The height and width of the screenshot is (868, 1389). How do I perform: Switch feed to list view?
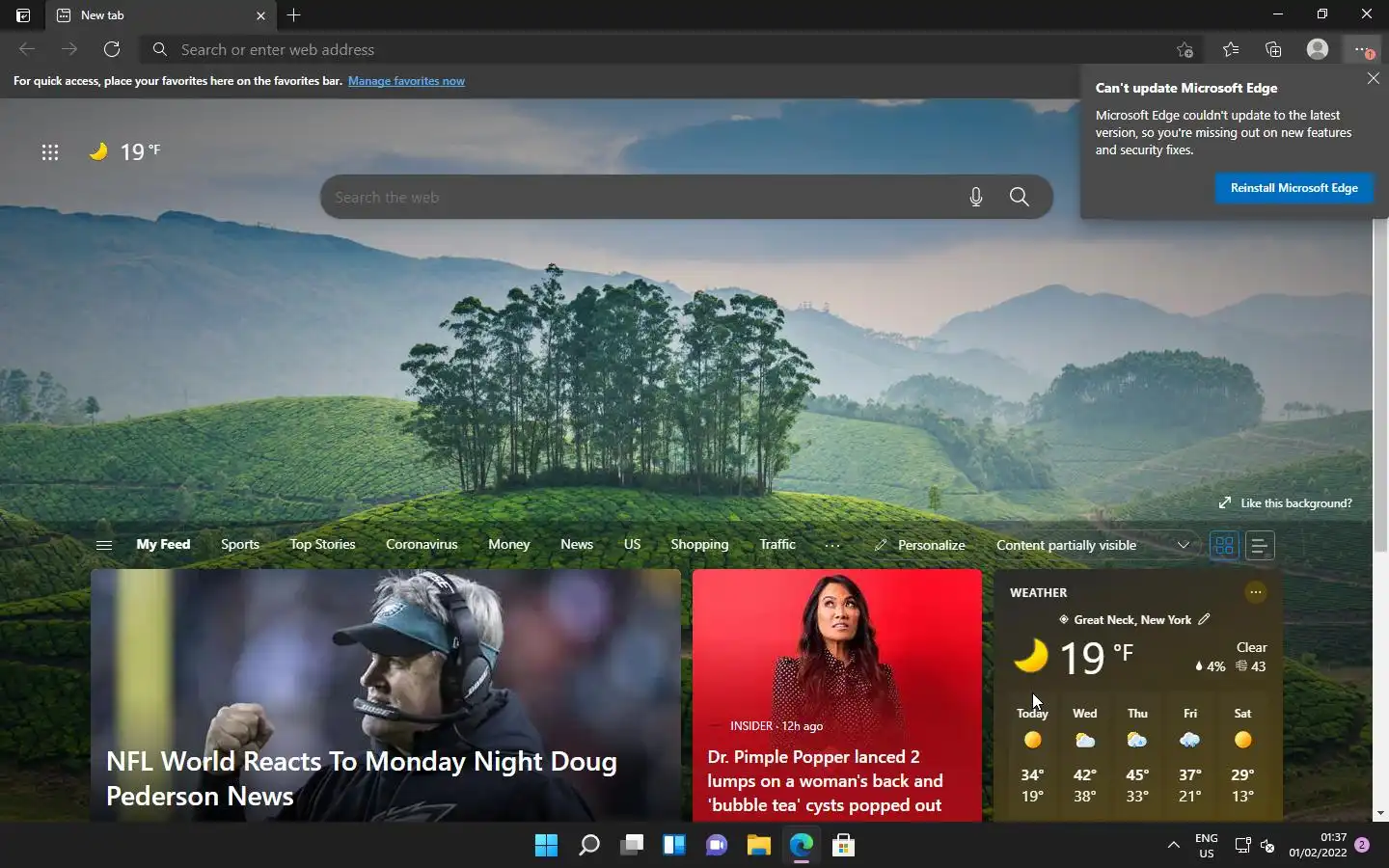tap(1259, 545)
